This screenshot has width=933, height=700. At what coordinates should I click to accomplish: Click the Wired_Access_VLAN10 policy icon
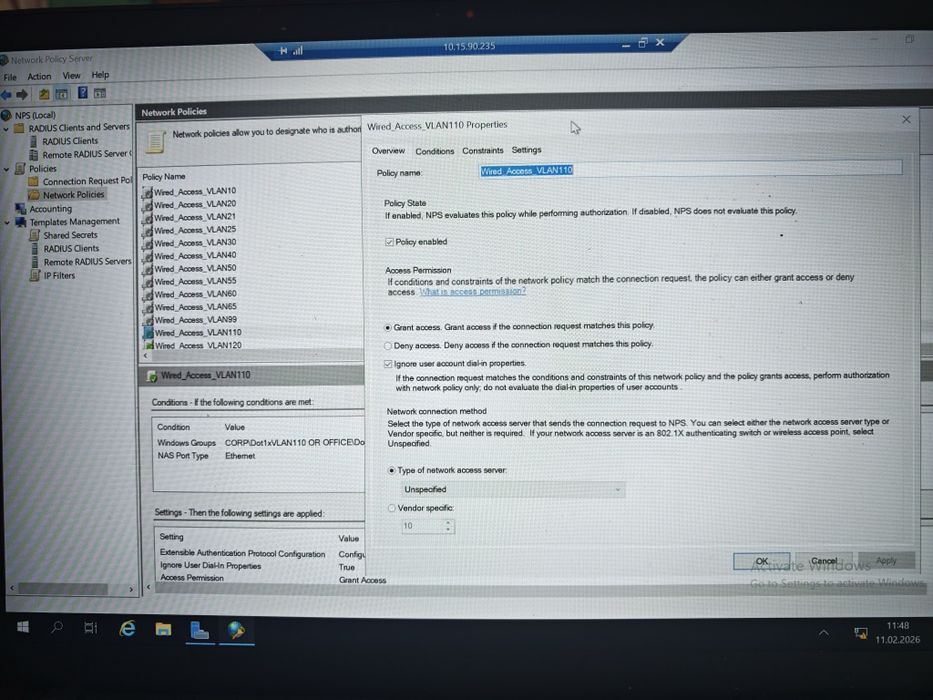148,192
